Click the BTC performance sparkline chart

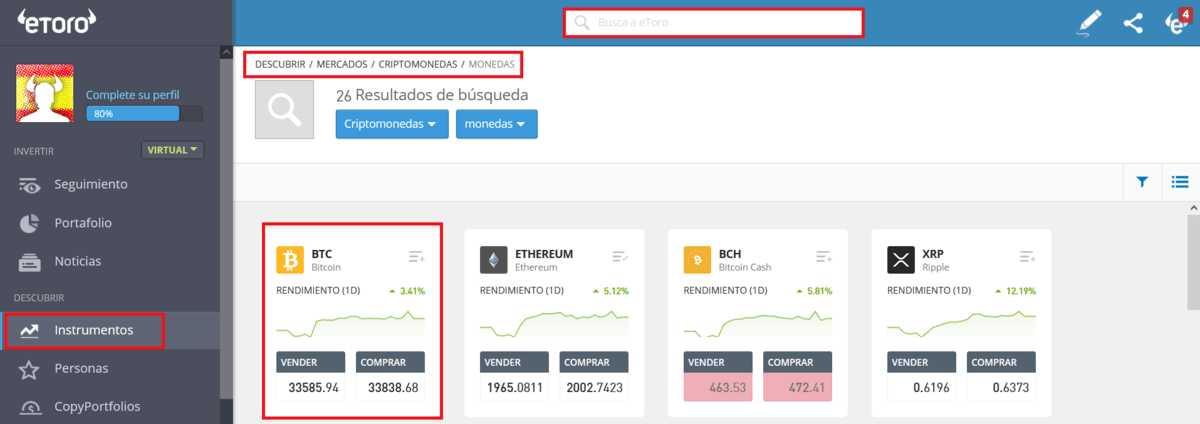tap(350, 322)
